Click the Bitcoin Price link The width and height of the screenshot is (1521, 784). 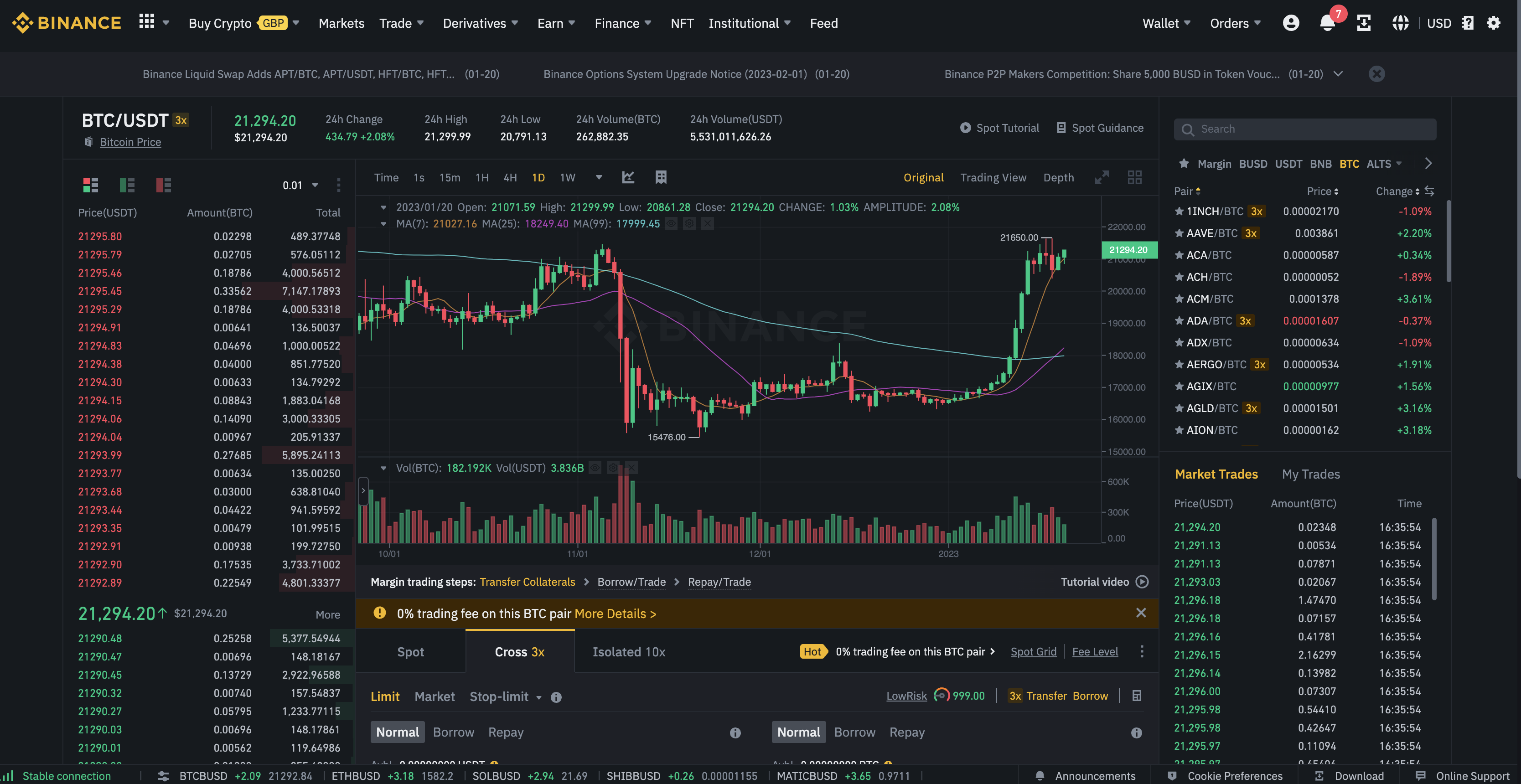pyautogui.click(x=130, y=142)
